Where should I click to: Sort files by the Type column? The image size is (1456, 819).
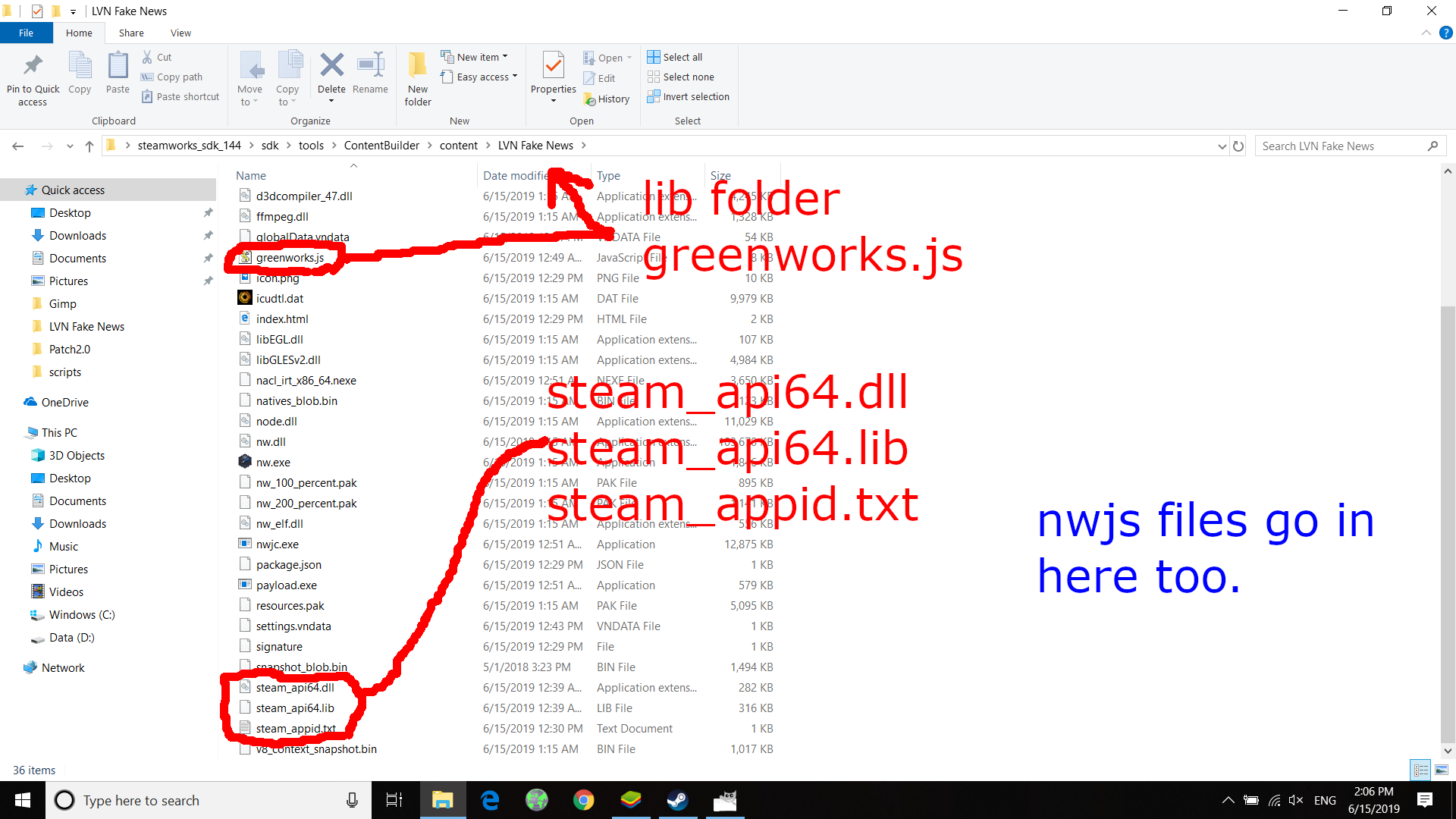[608, 175]
